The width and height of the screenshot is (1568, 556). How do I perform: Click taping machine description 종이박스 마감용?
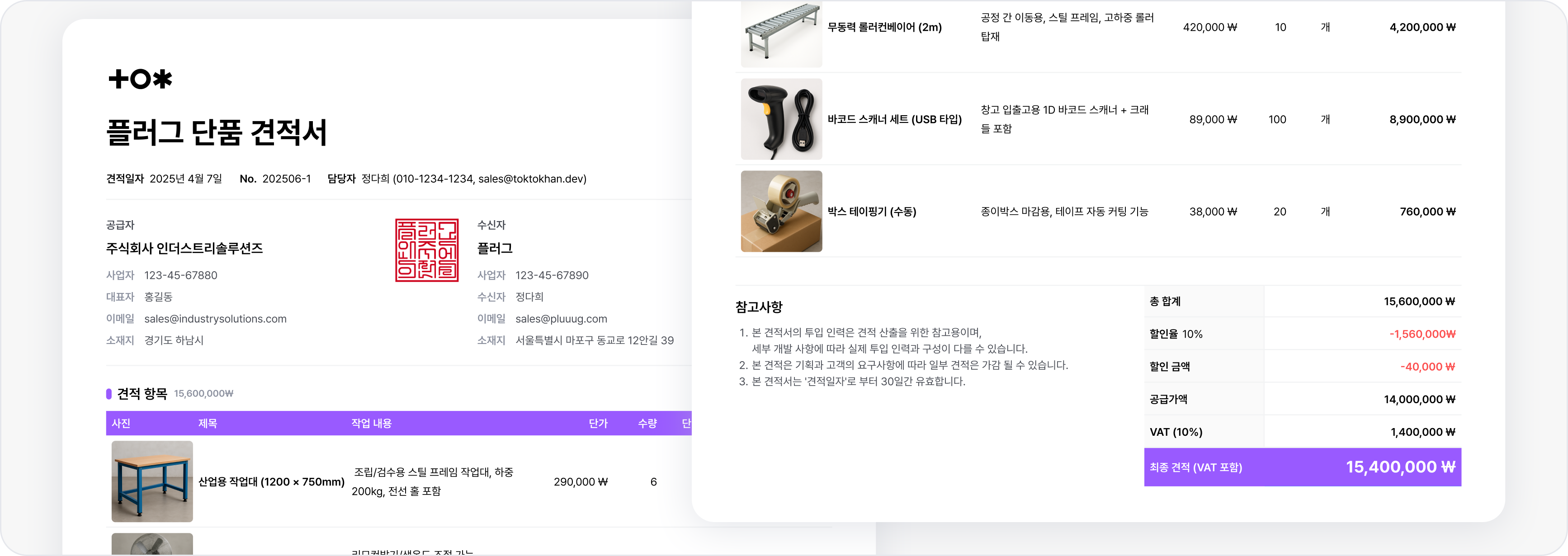1064,212
